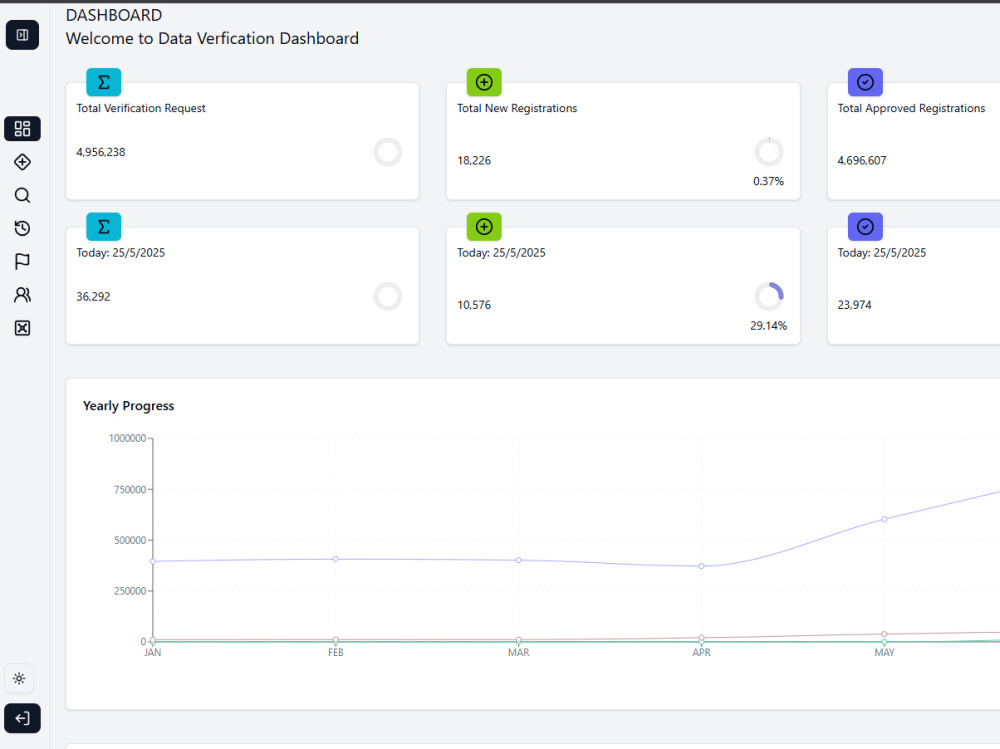The height and width of the screenshot is (749, 1000).
Task: Open the search magnifier icon in sidebar
Action: click(22, 195)
